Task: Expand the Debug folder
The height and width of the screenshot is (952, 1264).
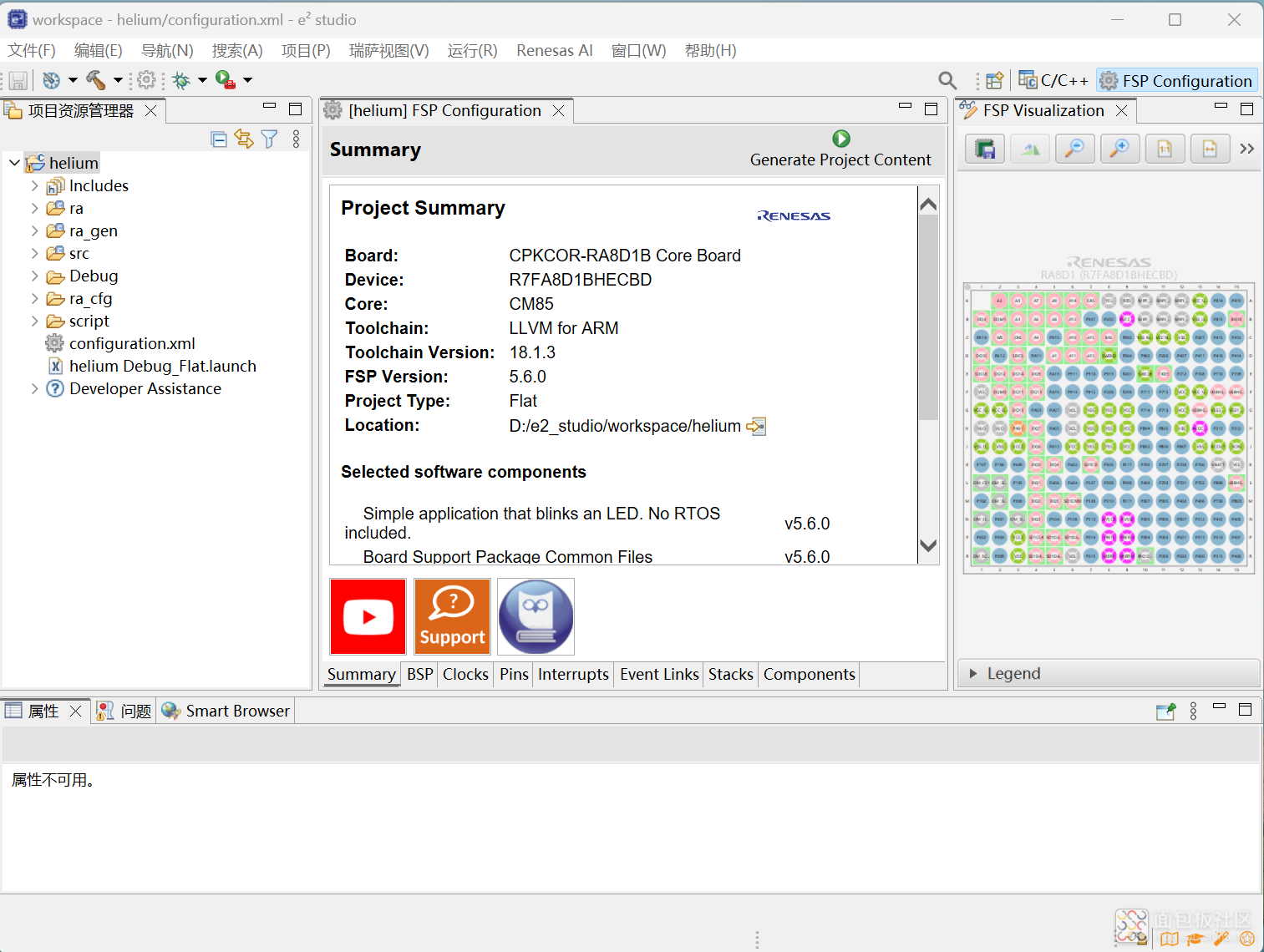Action: point(34,276)
